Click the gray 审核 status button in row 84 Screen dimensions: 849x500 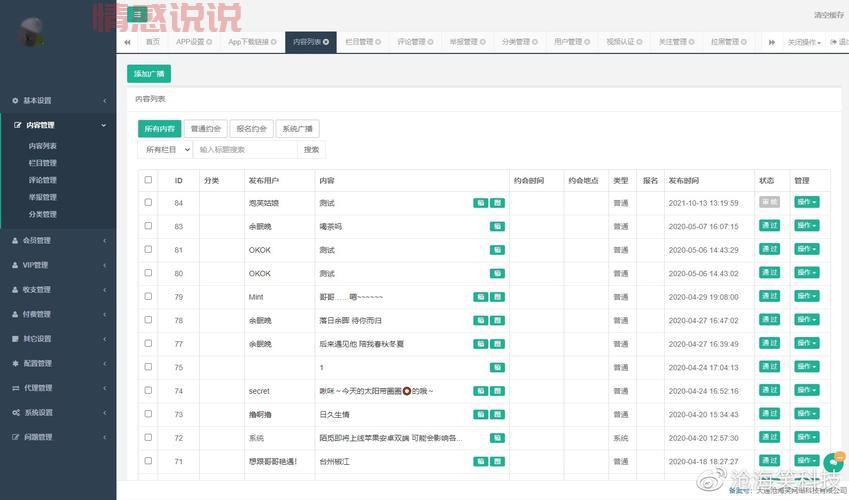pos(769,202)
